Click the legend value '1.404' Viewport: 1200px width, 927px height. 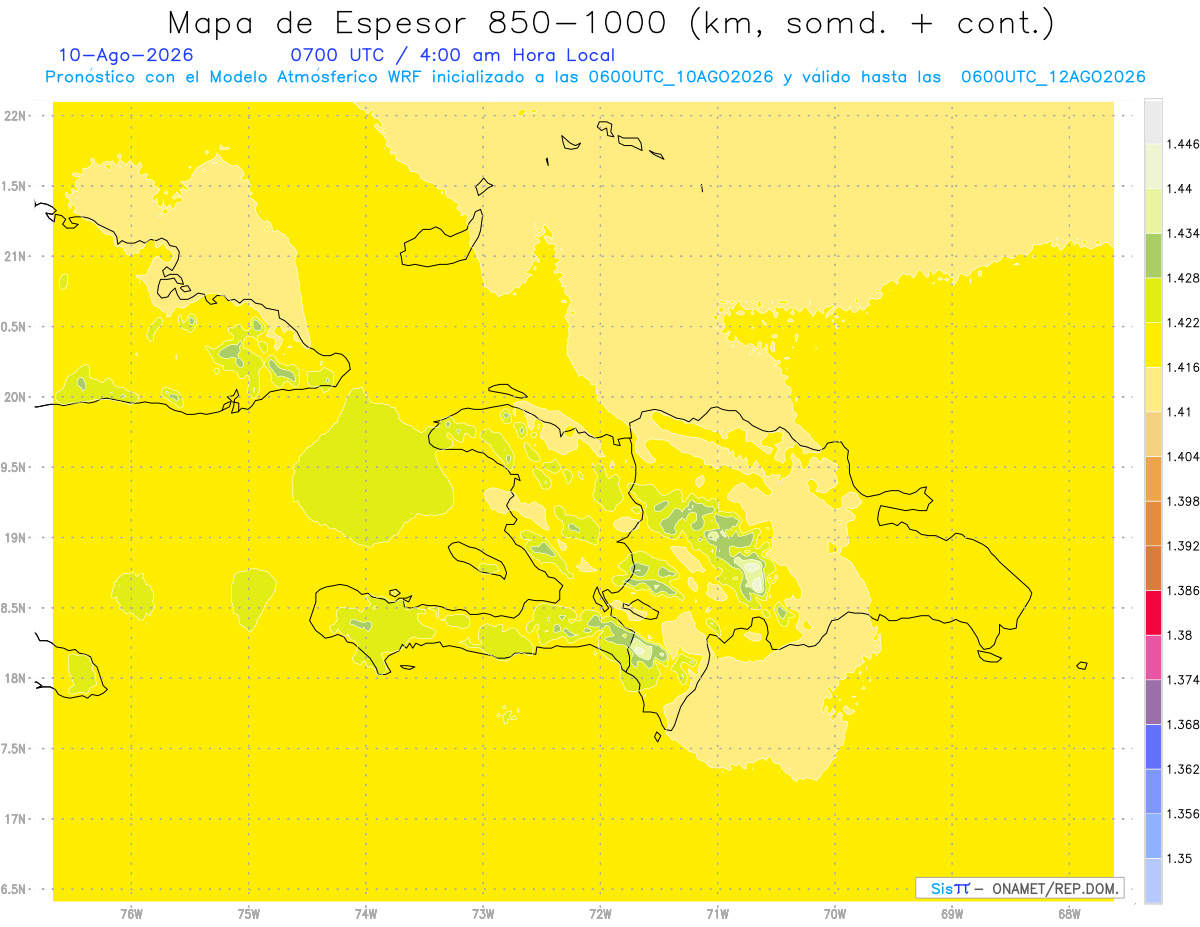1182,457
